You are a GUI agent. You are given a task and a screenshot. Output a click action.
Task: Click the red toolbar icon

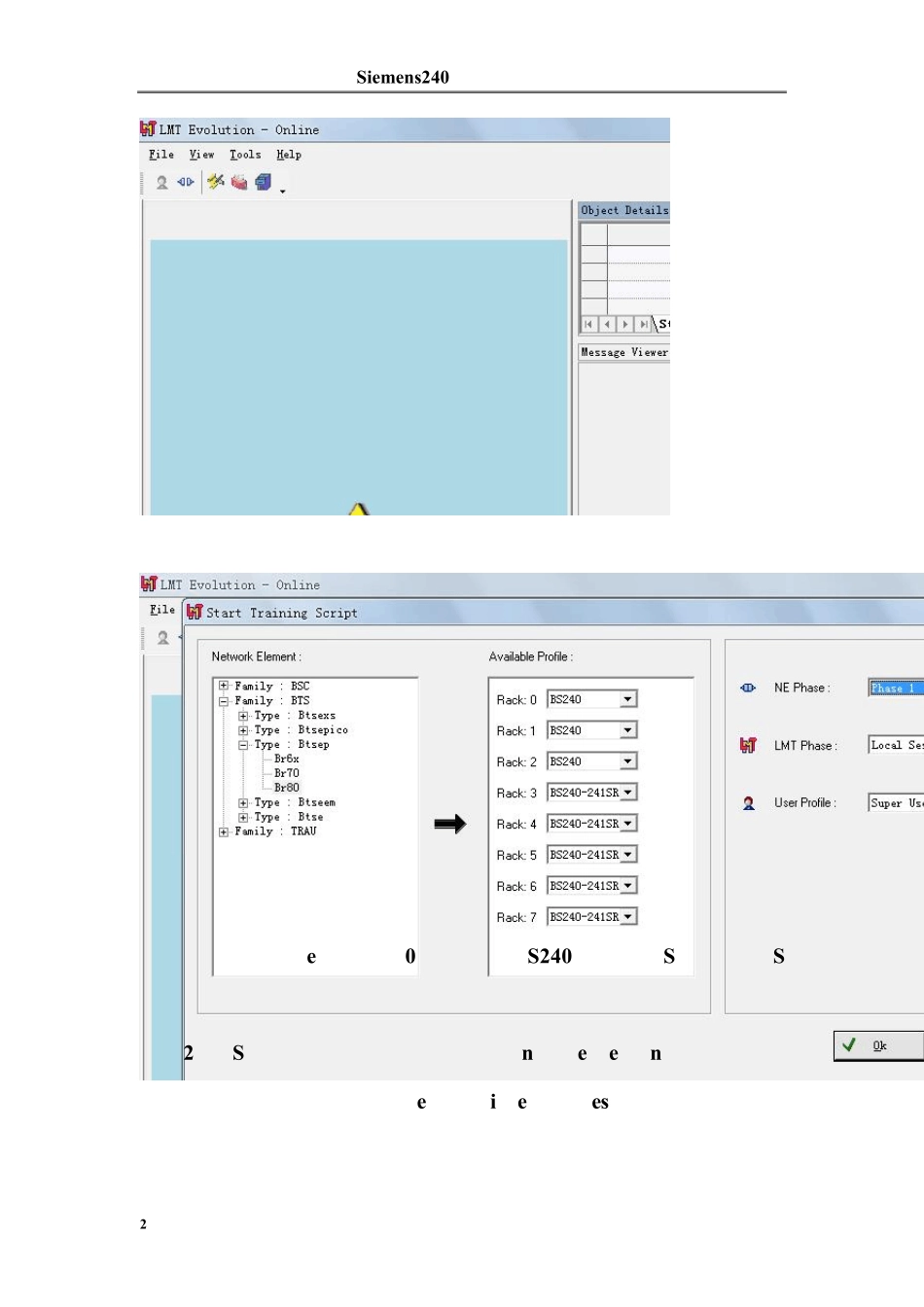click(x=239, y=182)
